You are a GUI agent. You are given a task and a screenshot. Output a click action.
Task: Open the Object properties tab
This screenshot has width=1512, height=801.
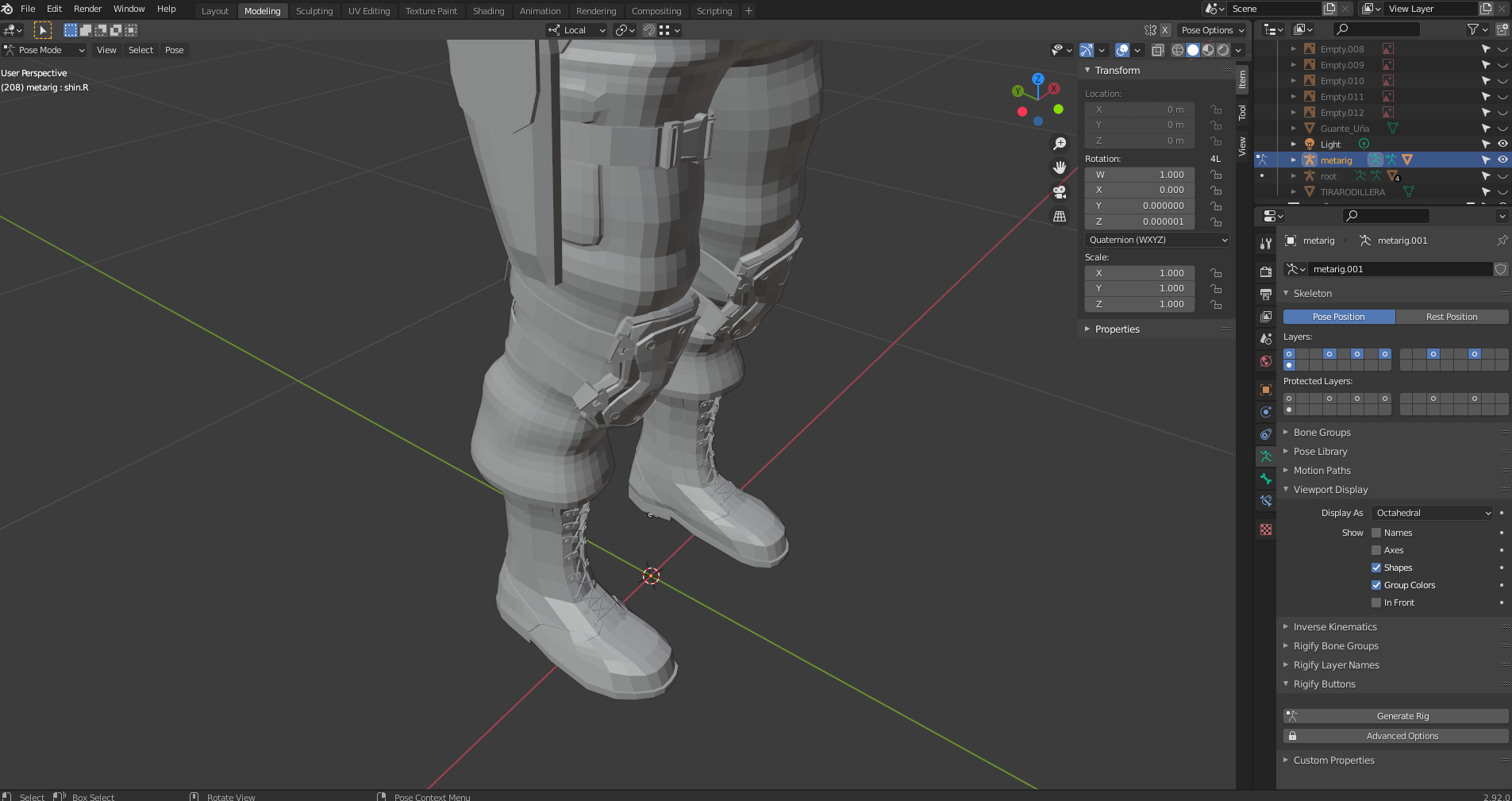pos(1266,390)
